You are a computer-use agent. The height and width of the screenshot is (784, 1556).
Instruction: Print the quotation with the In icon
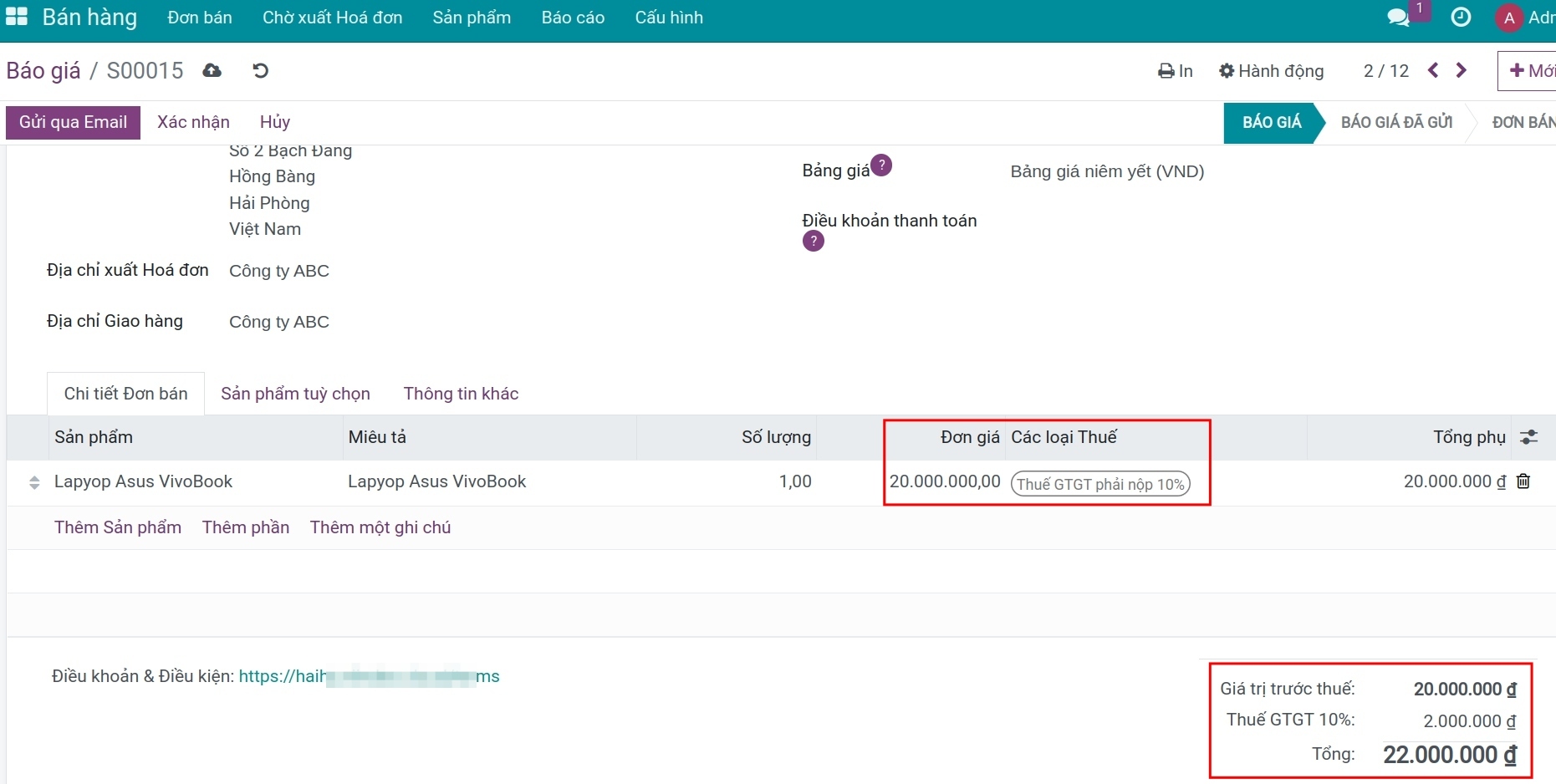tap(1174, 71)
